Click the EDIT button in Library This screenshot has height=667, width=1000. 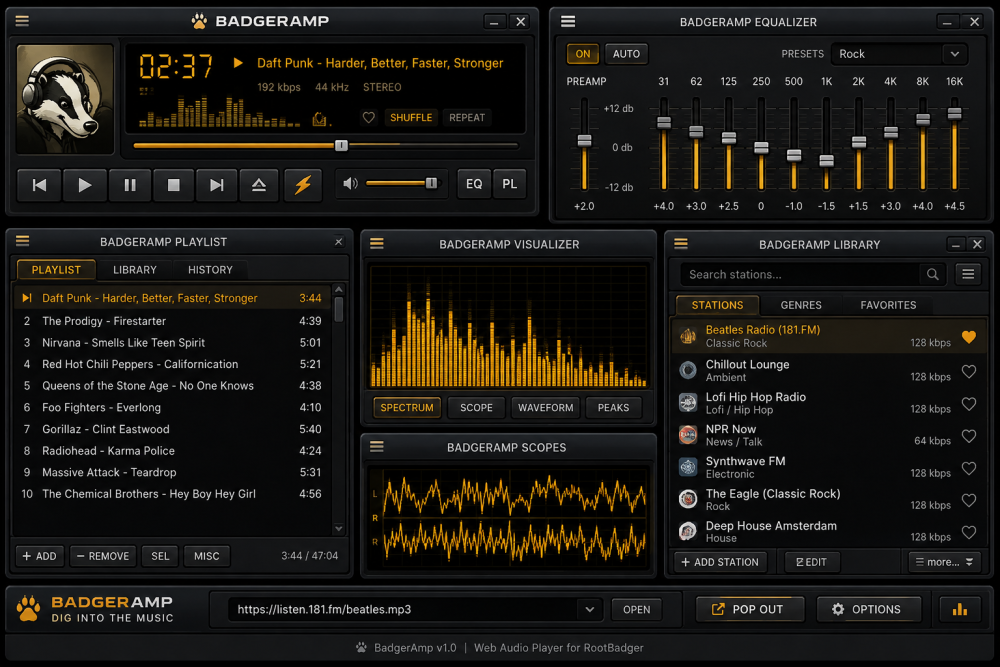[811, 562]
